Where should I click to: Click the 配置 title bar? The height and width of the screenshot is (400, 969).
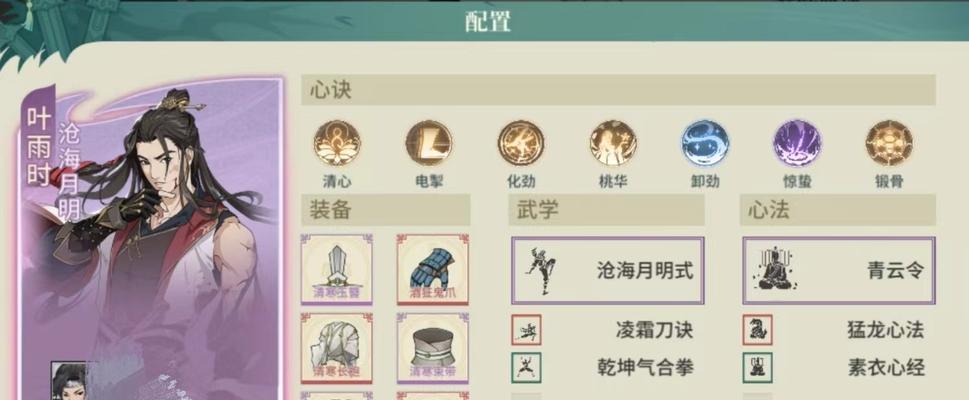point(488,22)
